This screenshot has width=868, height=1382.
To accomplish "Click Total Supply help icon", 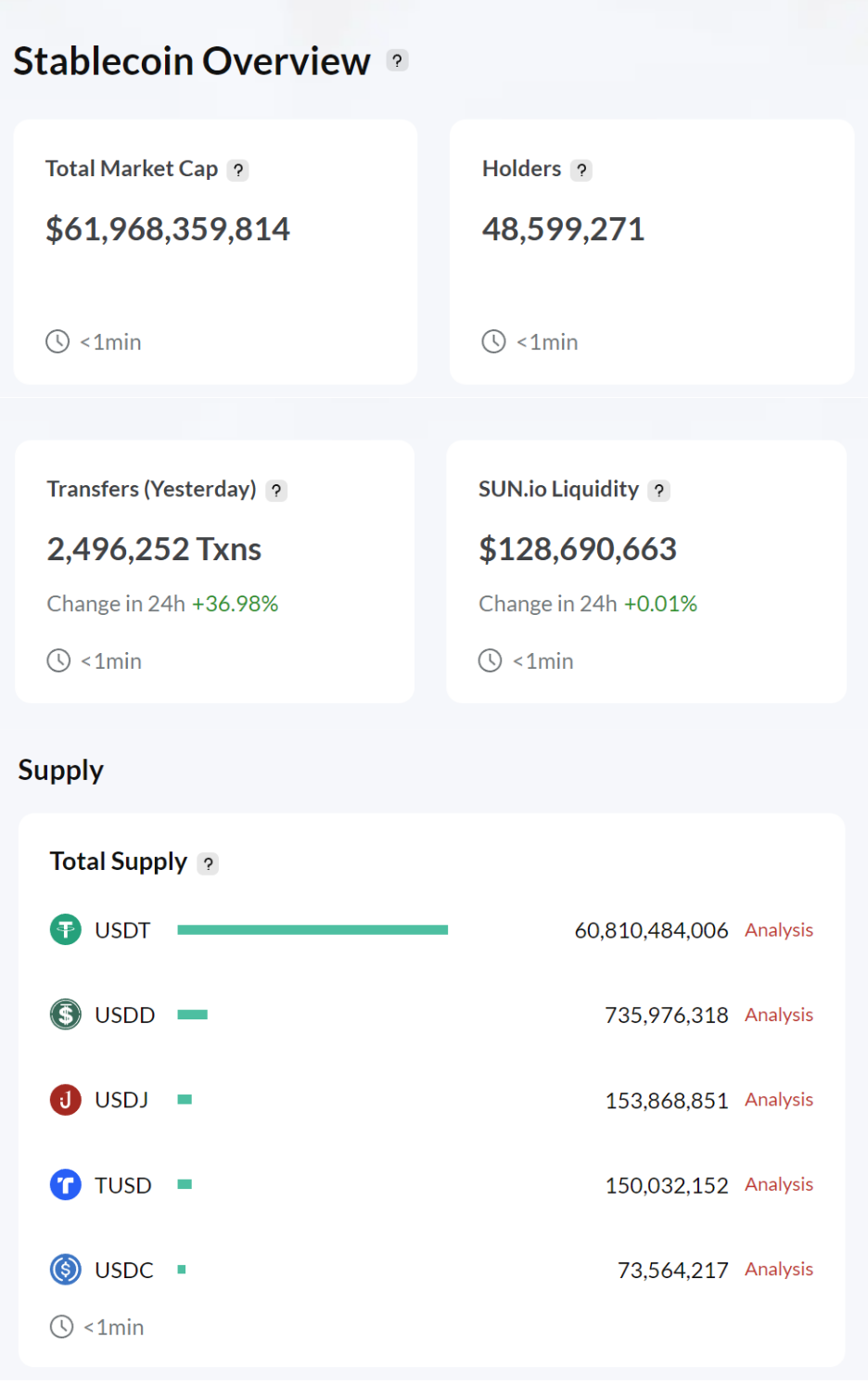I will 209,864.
